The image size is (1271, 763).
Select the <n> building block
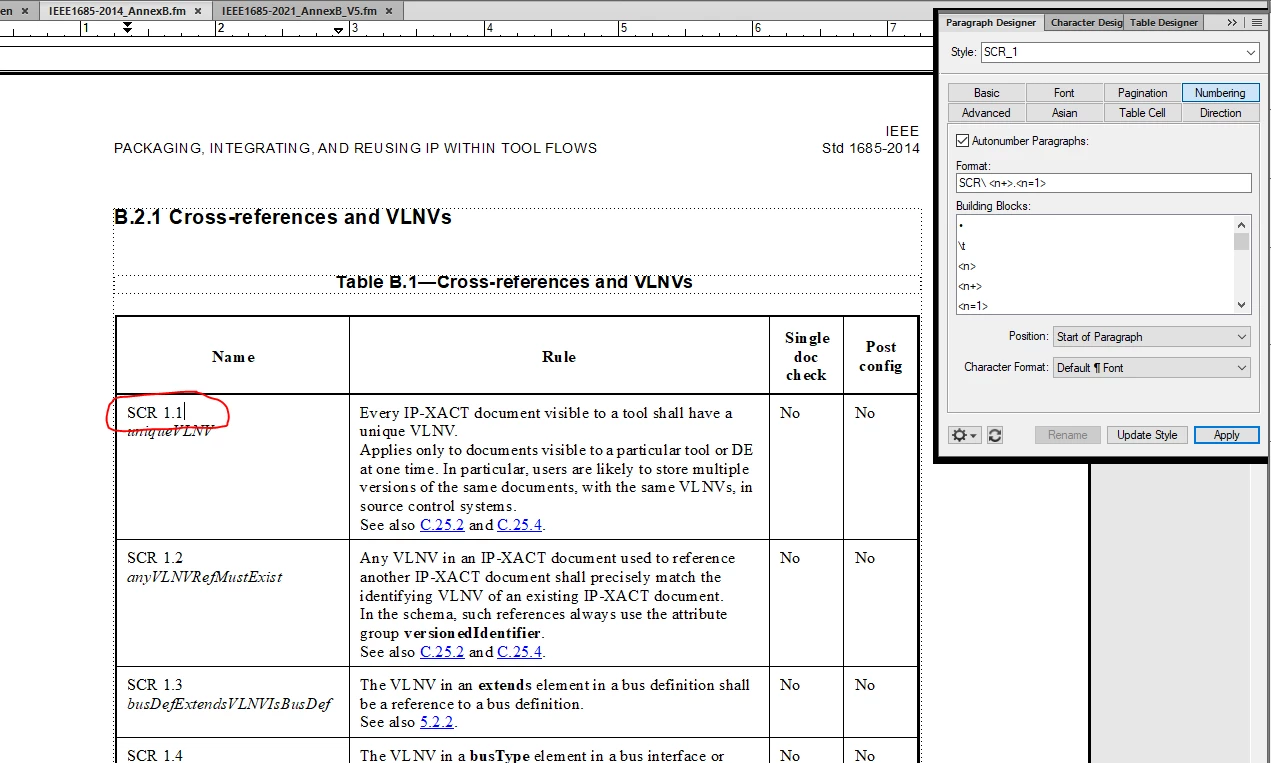pyautogui.click(x=966, y=266)
